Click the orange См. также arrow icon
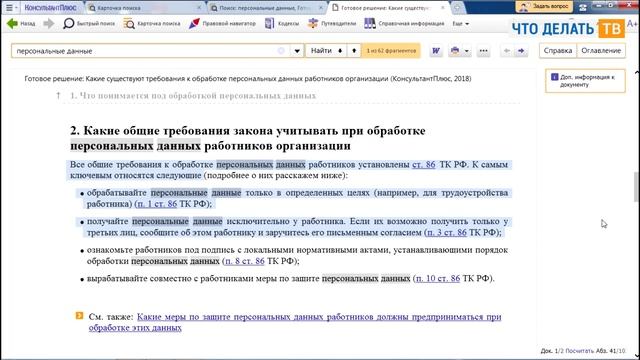Viewport: 640px width, 360px height. 79,316
